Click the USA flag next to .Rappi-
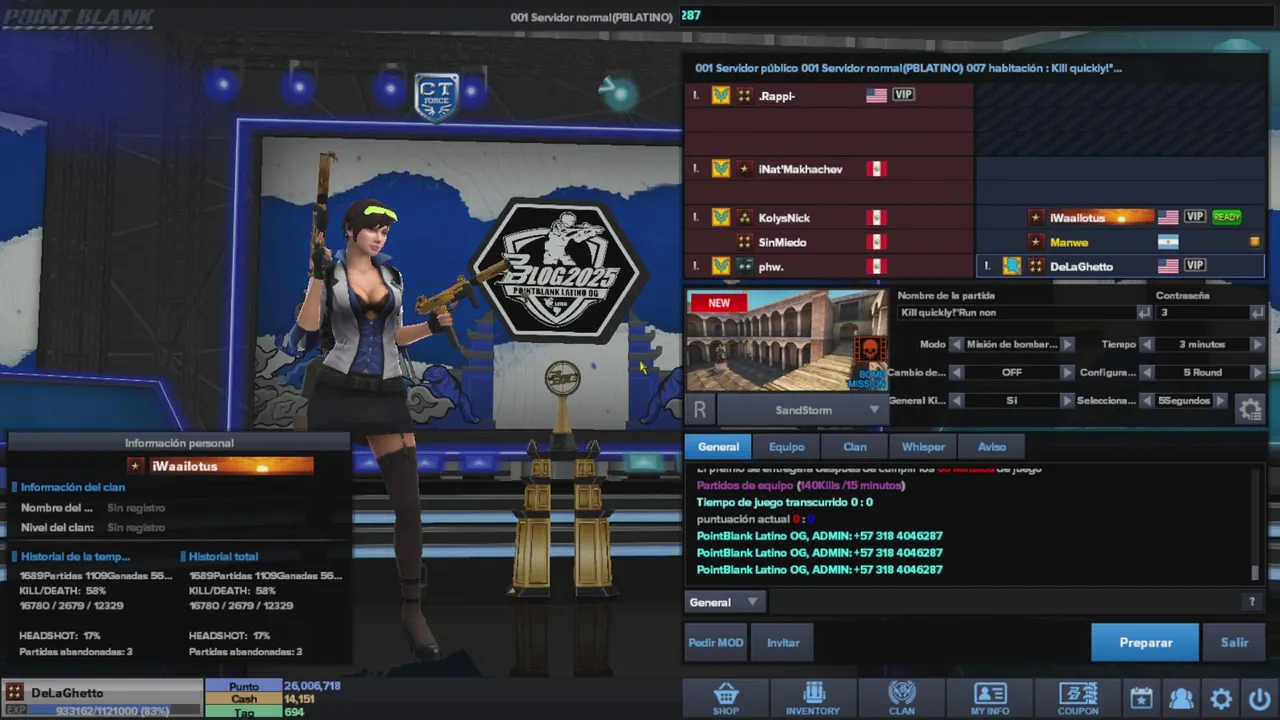 [x=877, y=95]
